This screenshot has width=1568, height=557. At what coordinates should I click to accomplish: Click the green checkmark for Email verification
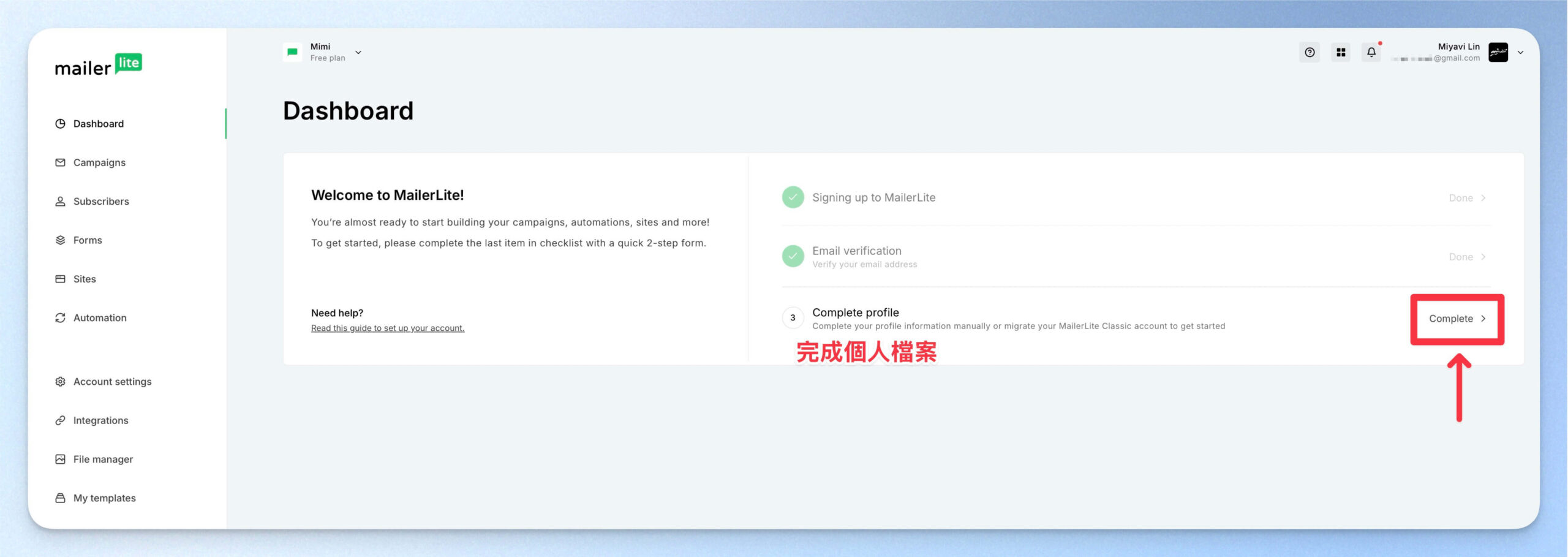pyautogui.click(x=793, y=256)
